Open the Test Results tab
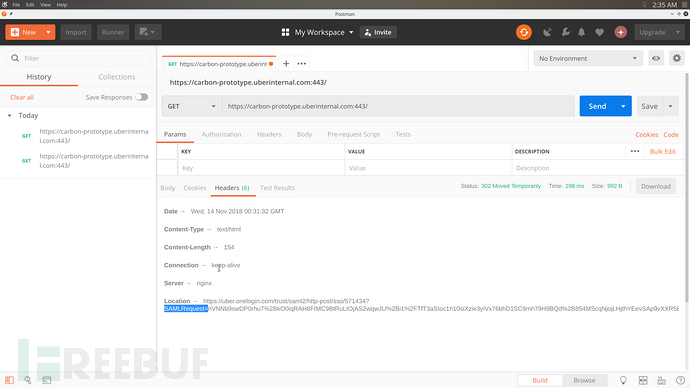 (x=277, y=188)
